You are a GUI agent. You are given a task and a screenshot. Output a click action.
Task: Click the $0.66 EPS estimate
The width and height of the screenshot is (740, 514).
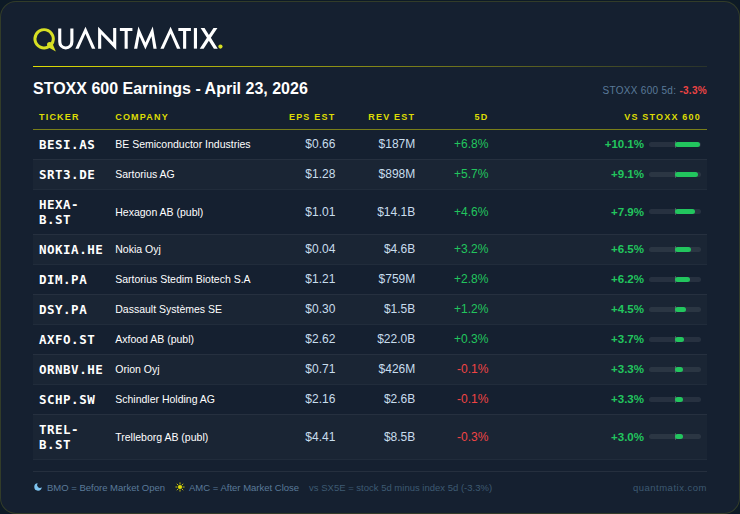tap(320, 143)
